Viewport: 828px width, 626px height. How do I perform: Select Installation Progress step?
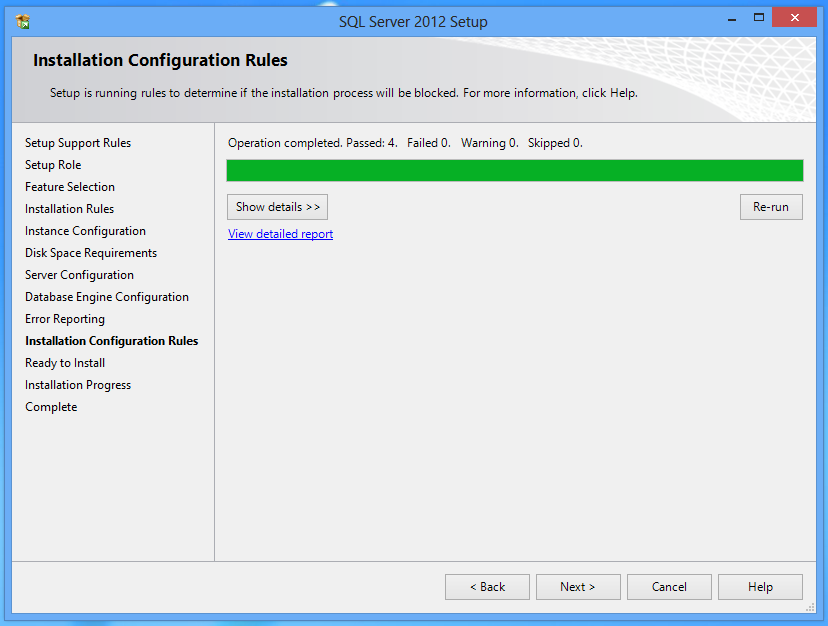click(78, 385)
